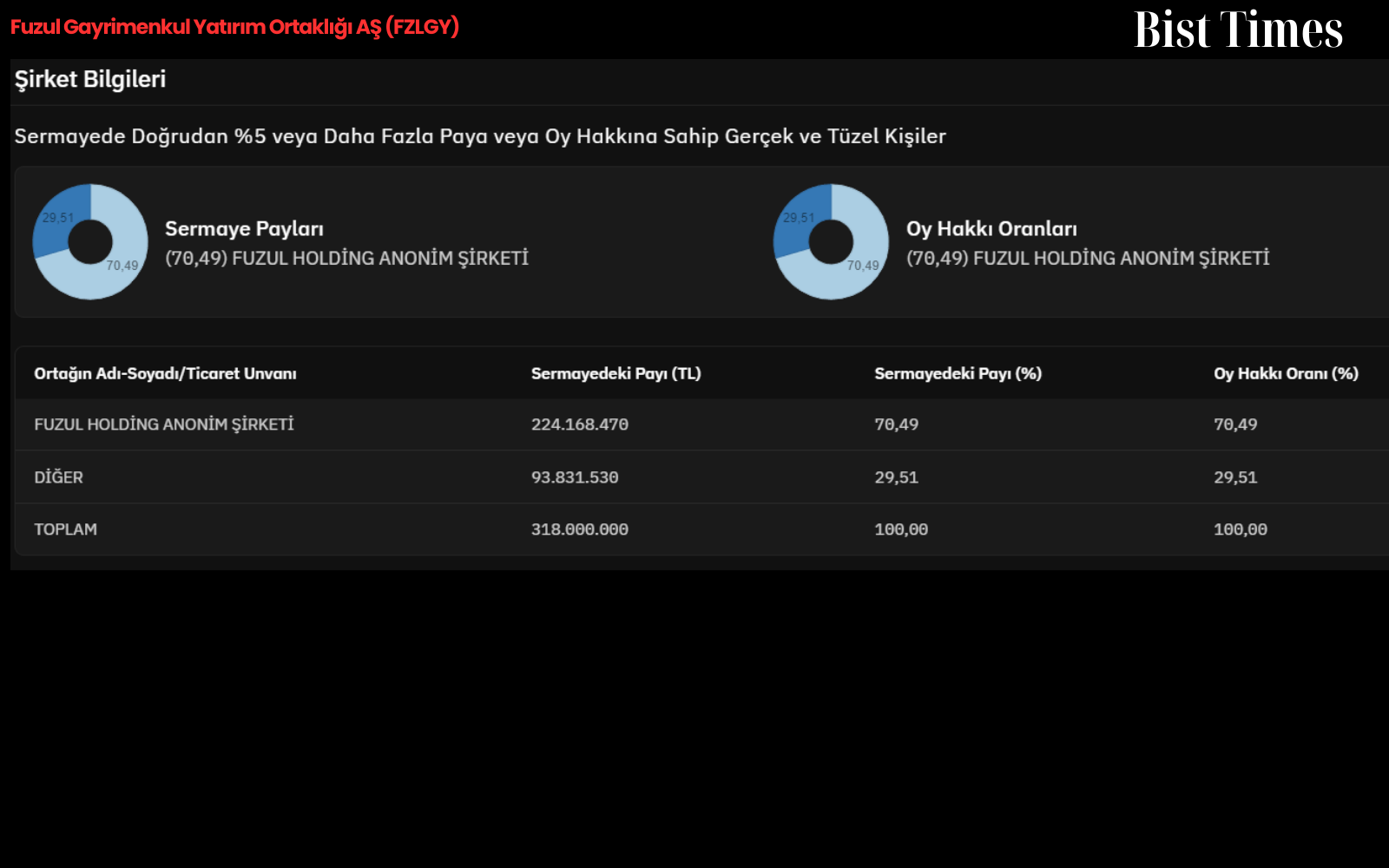The height and width of the screenshot is (868, 1389).
Task: Select the 29,51 slice in Sermaye Payları chart
Action: coord(57,218)
